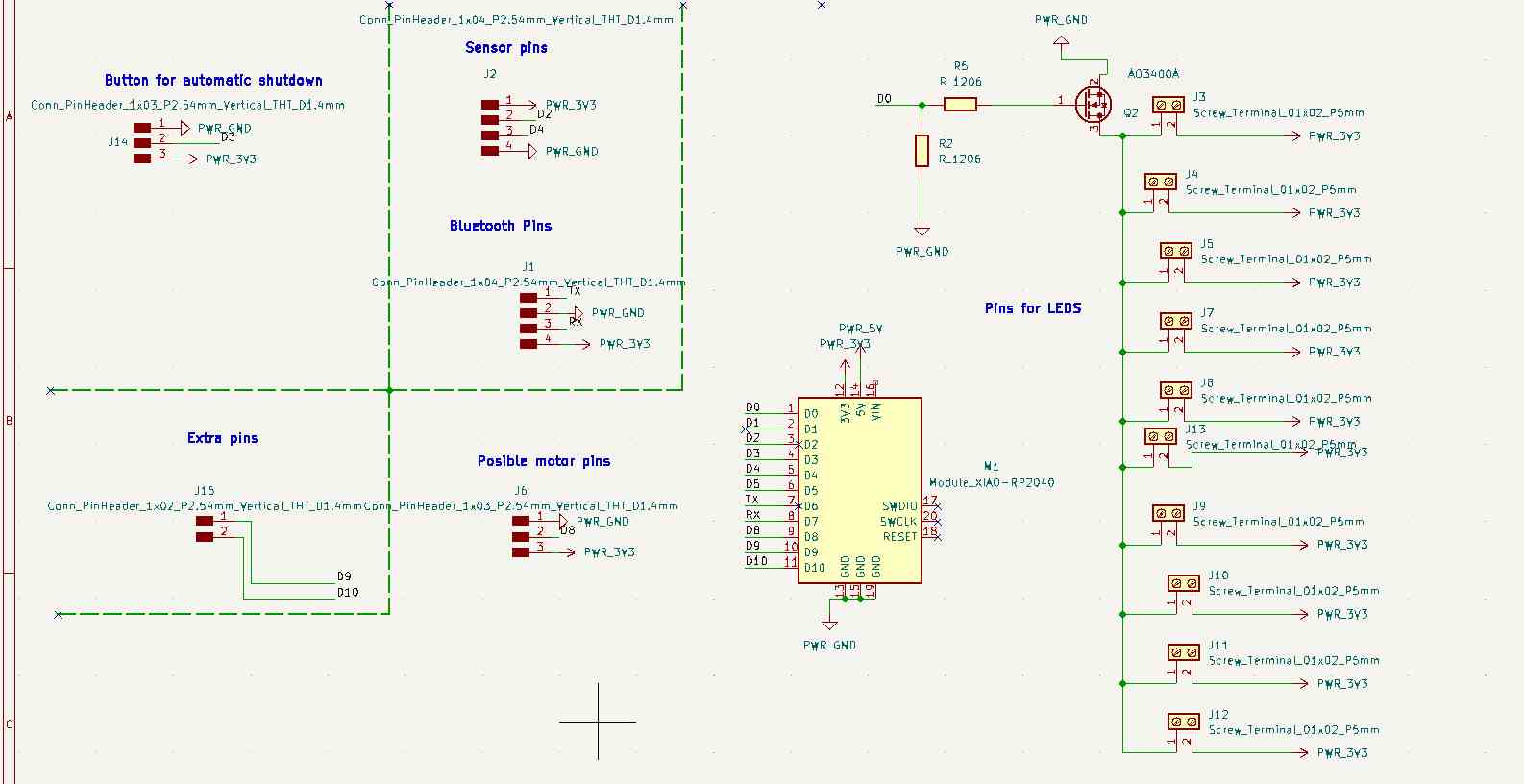Click the SWCLK pin name on module
The image size is (1524, 784).
(x=898, y=522)
